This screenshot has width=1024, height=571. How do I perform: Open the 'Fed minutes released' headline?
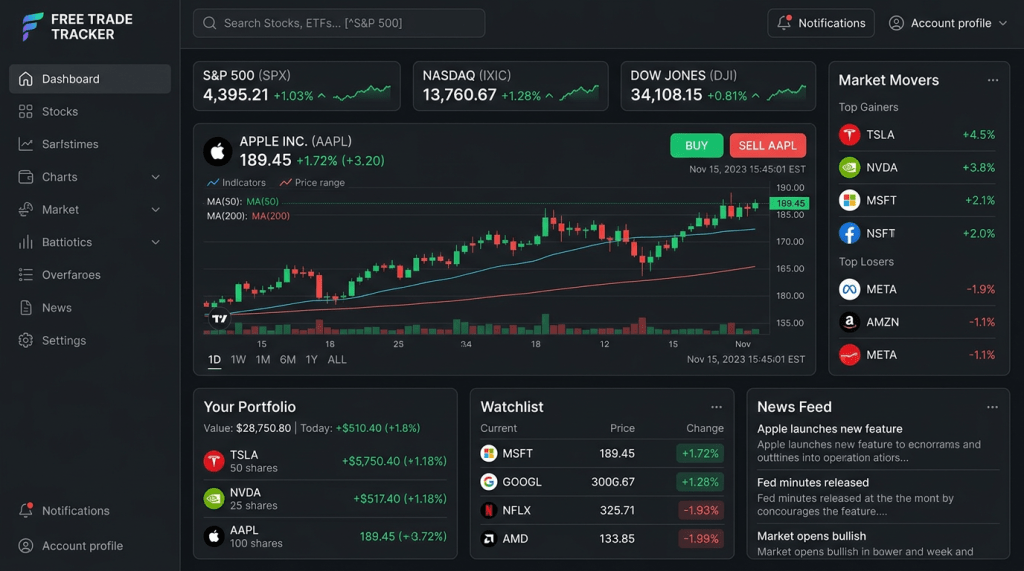tap(812, 483)
